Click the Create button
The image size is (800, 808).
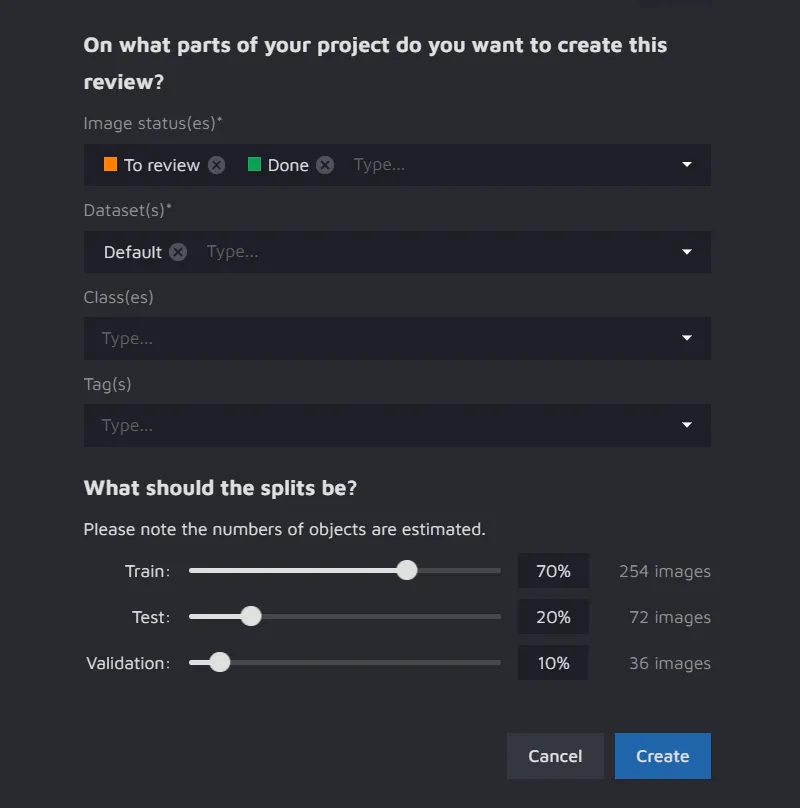662,756
